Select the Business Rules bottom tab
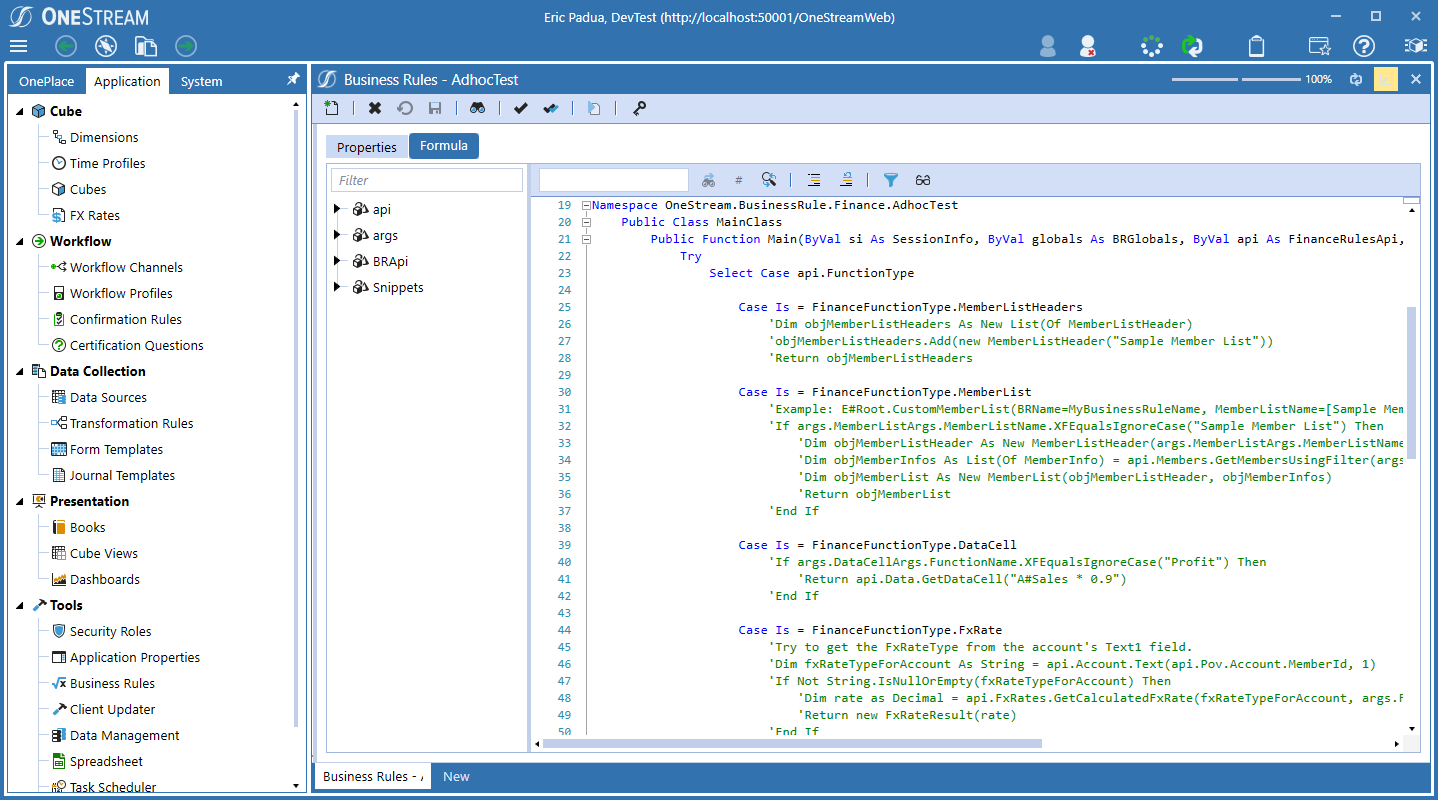The image size is (1438, 800). [373, 776]
